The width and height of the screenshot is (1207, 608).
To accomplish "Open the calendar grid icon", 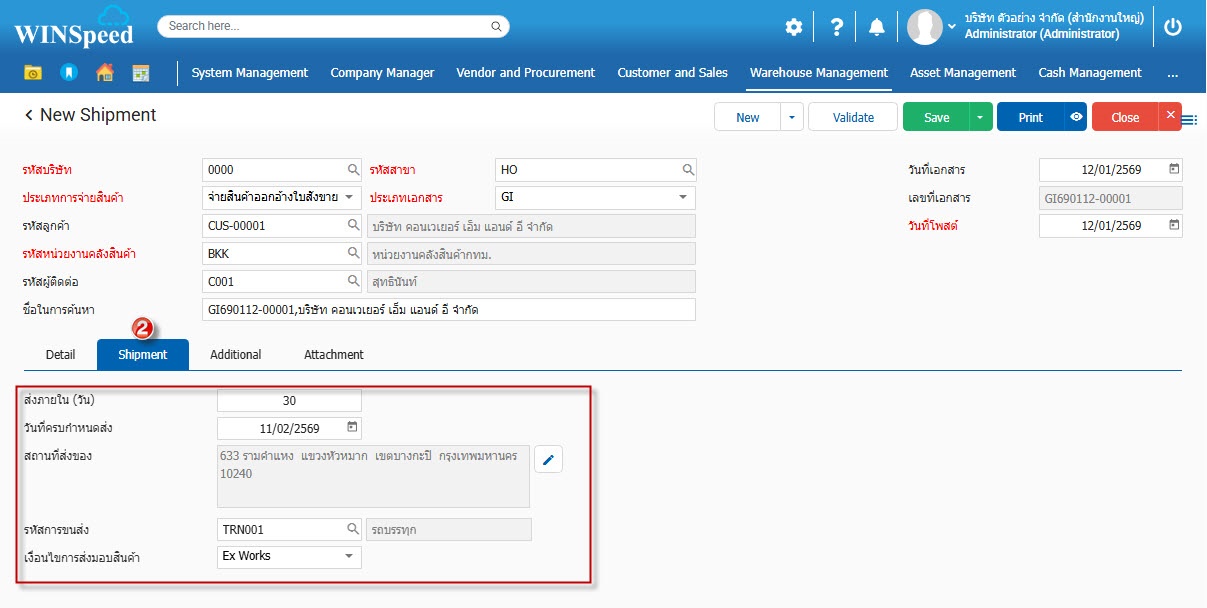I will 140,73.
